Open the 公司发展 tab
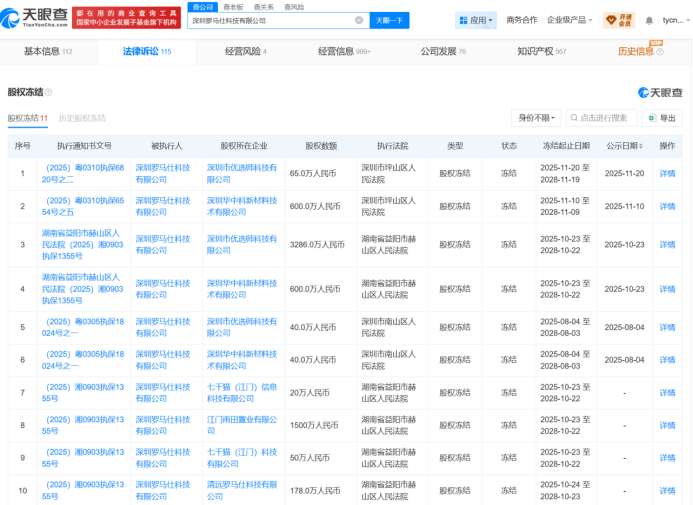This screenshot has width=693, height=505. coord(443,52)
